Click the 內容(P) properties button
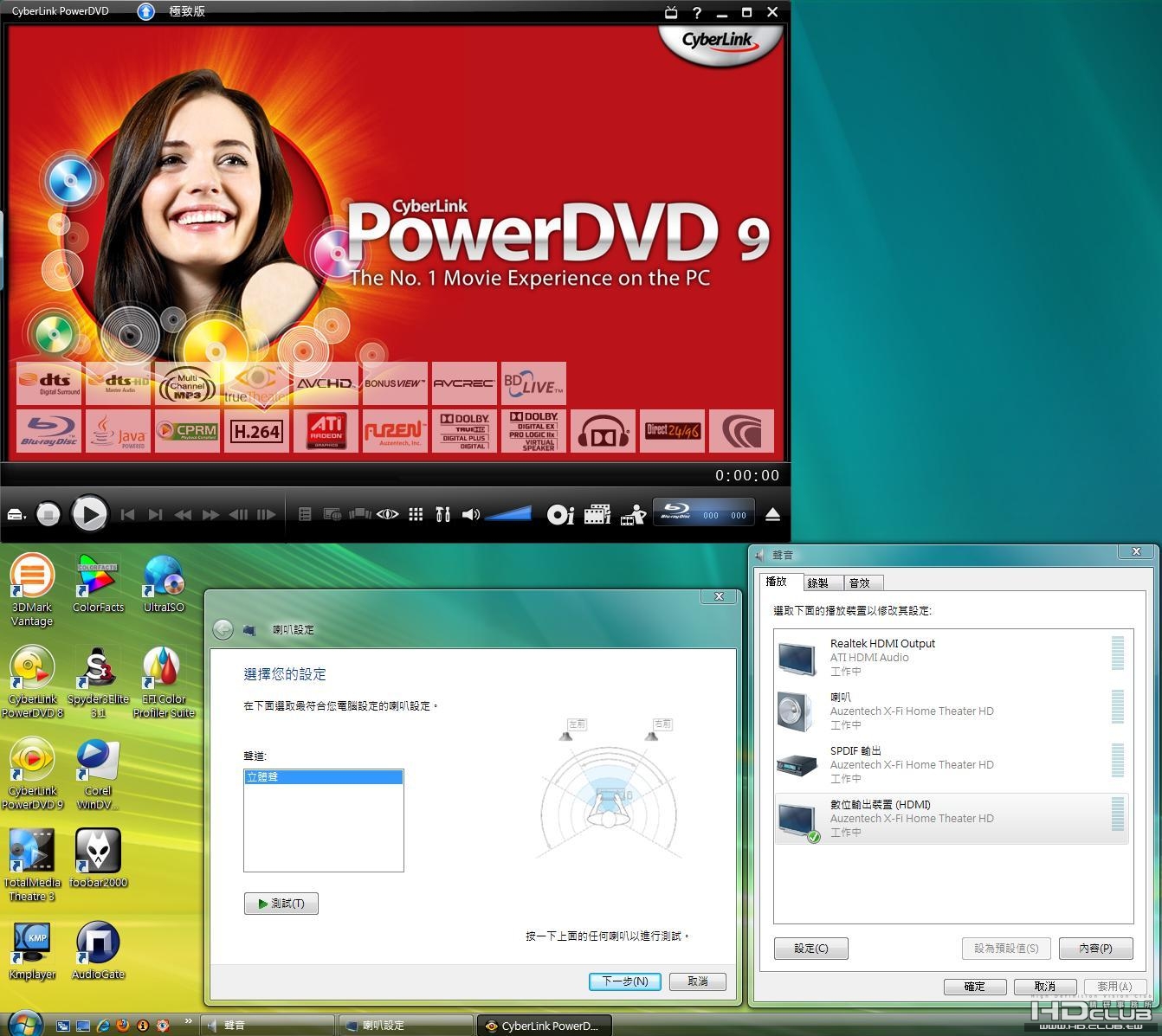Viewport: 1162px width, 1036px height. tap(1096, 949)
